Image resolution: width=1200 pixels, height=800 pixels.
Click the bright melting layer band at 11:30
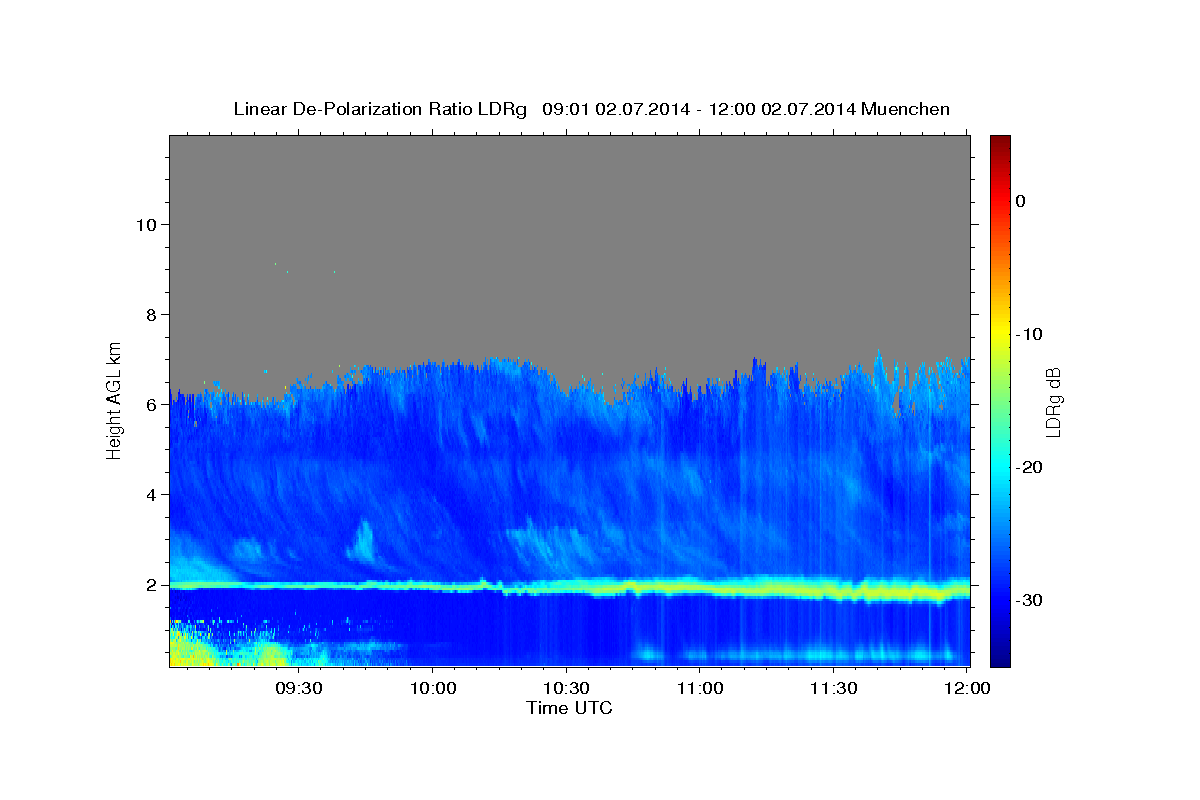tap(833, 589)
